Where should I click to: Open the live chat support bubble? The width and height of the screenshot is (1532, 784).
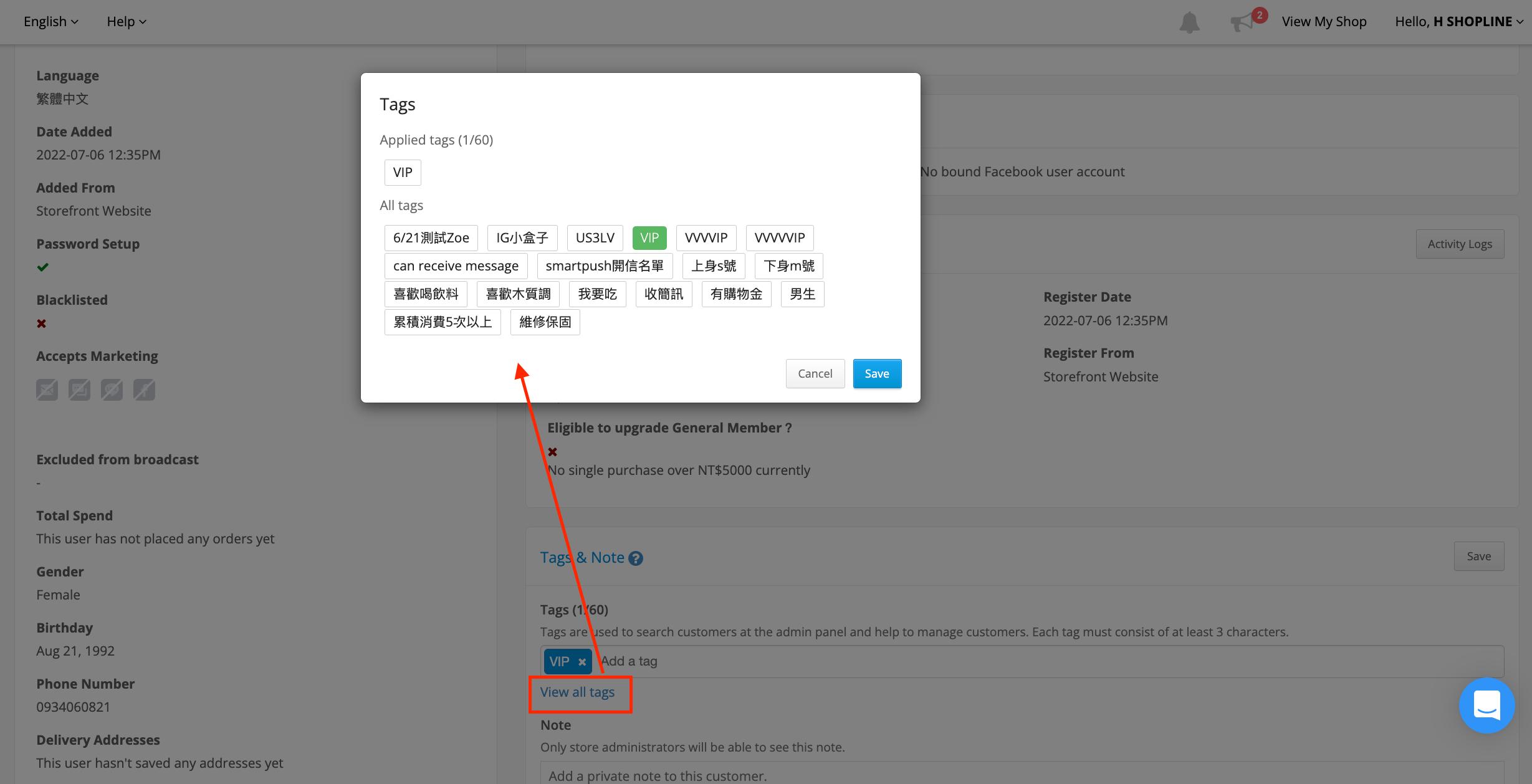pyautogui.click(x=1487, y=705)
